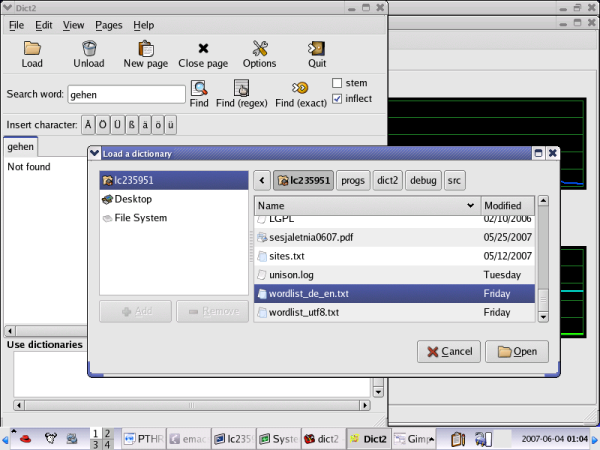Uncheck the inflect checkbox
This screenshot has width=600, height=450.
click(337, 99)
